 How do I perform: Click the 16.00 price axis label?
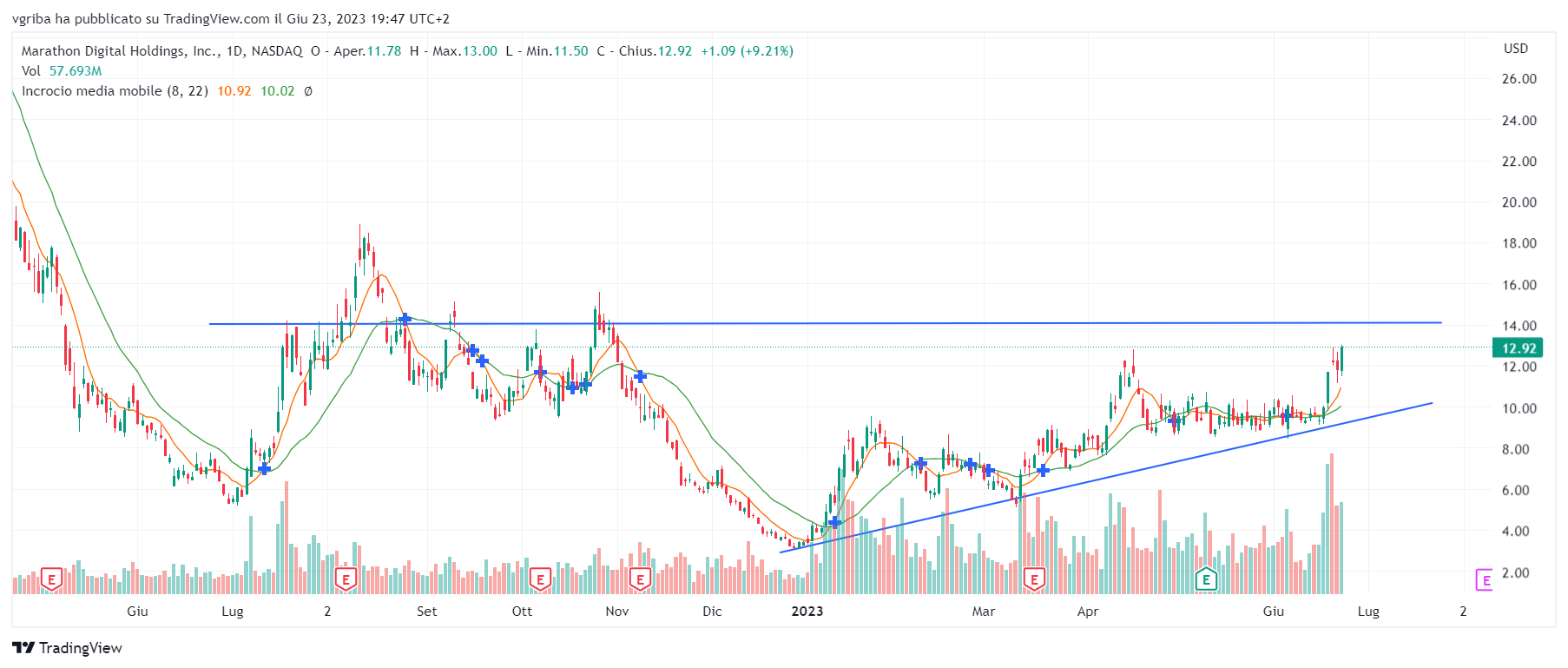pyautogui.click(x=1519, y=285)
